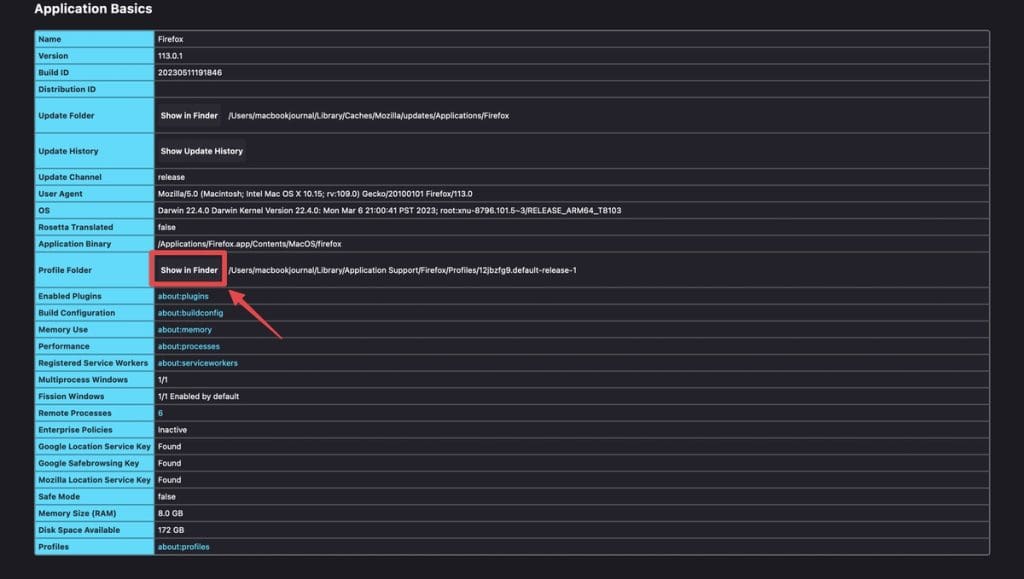
Task: Open the about:serviceworkers link
Action: coord(197,363)
